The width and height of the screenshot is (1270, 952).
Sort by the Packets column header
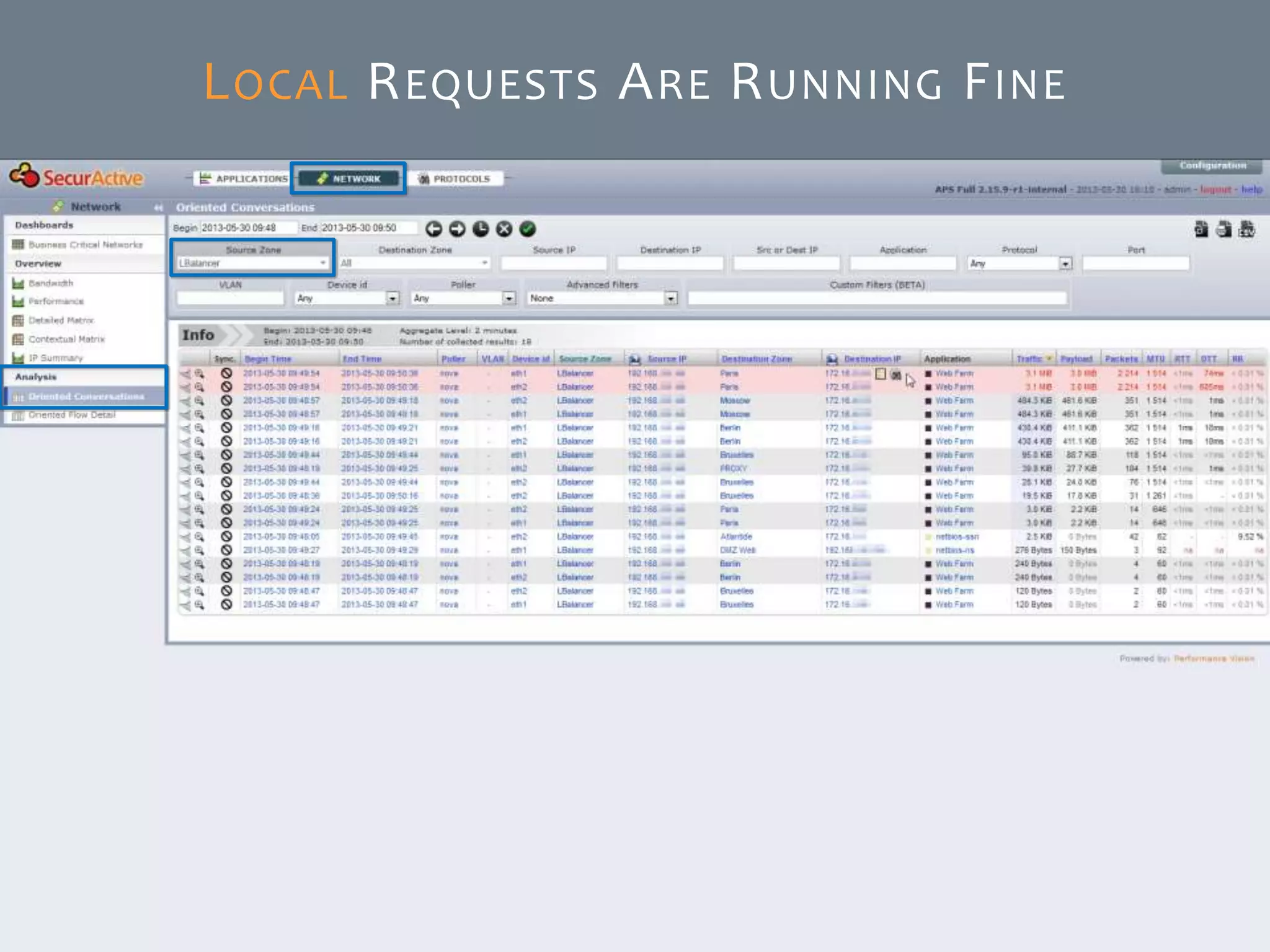[1121, 359]
